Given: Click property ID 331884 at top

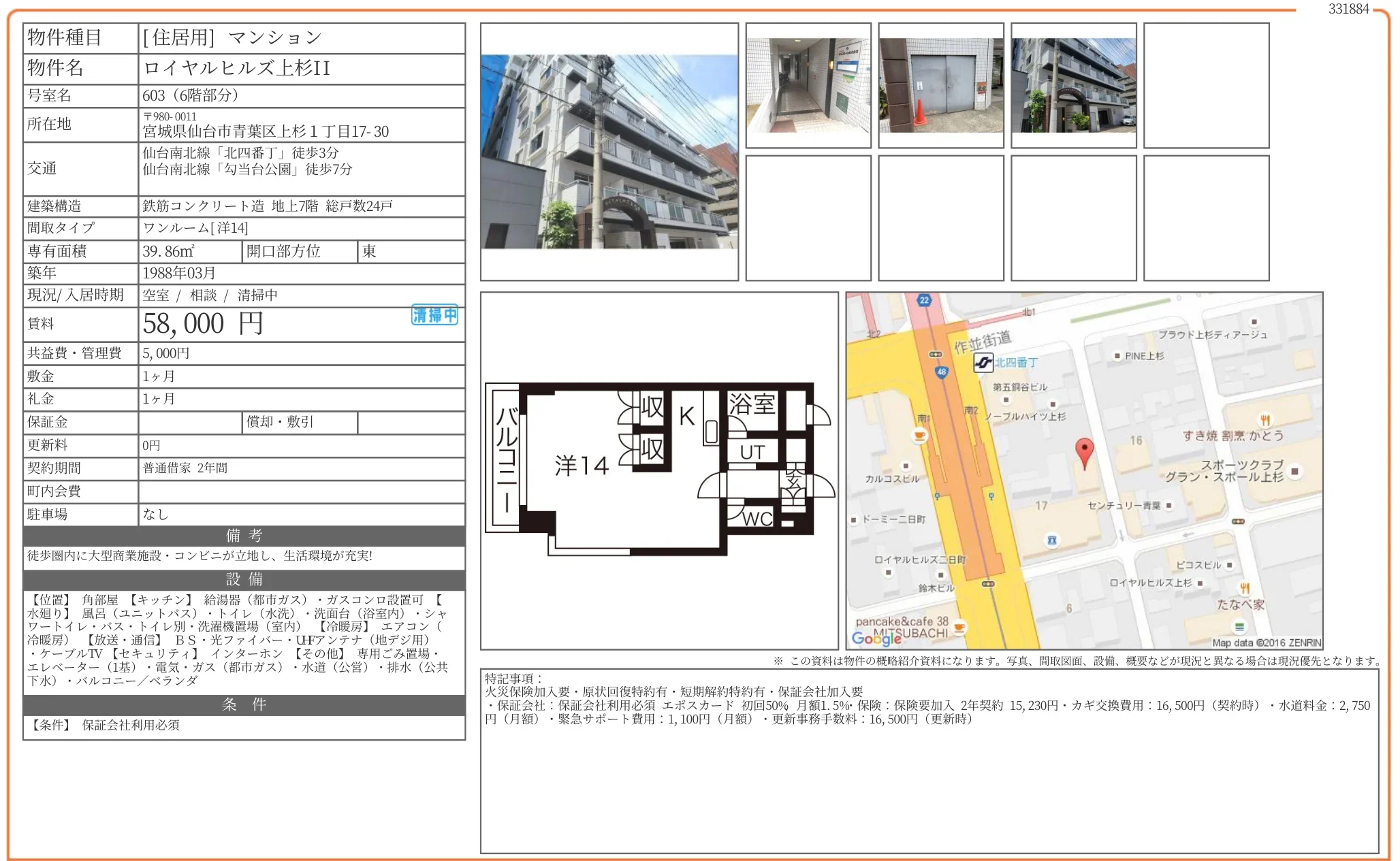Looking at the screenshot, I should tap(1348, 9).
